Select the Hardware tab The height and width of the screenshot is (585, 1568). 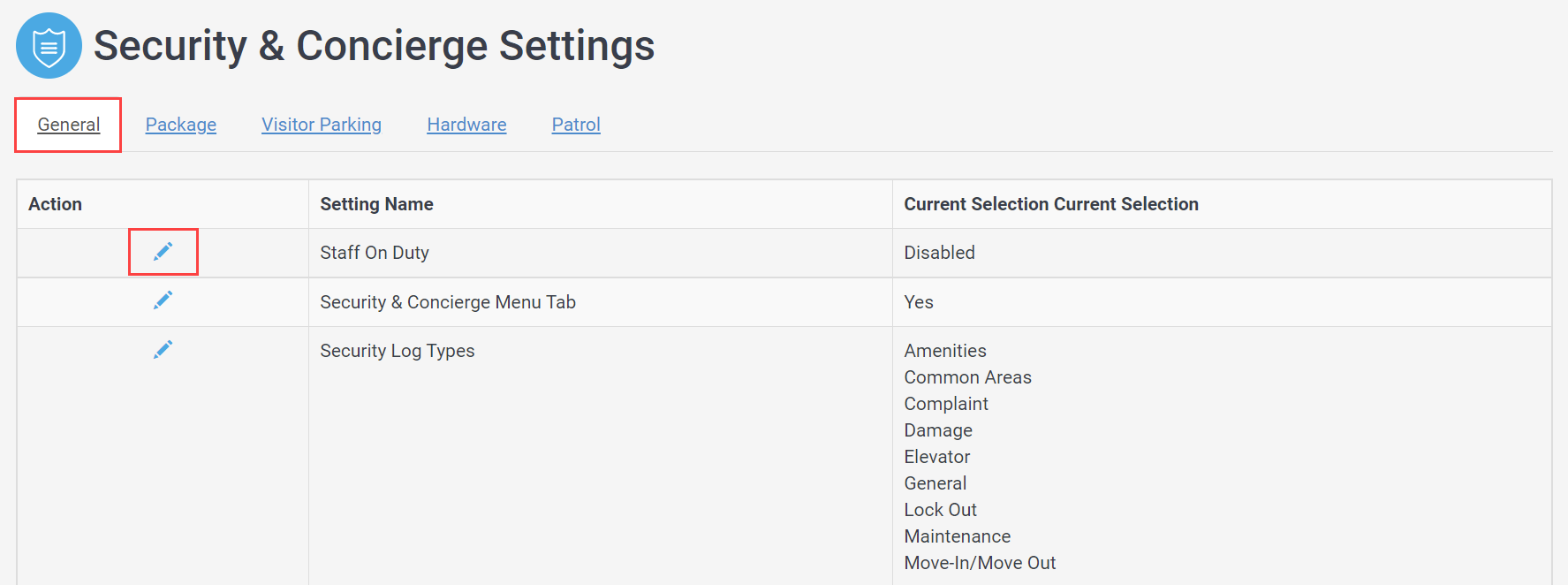[466, 125]
